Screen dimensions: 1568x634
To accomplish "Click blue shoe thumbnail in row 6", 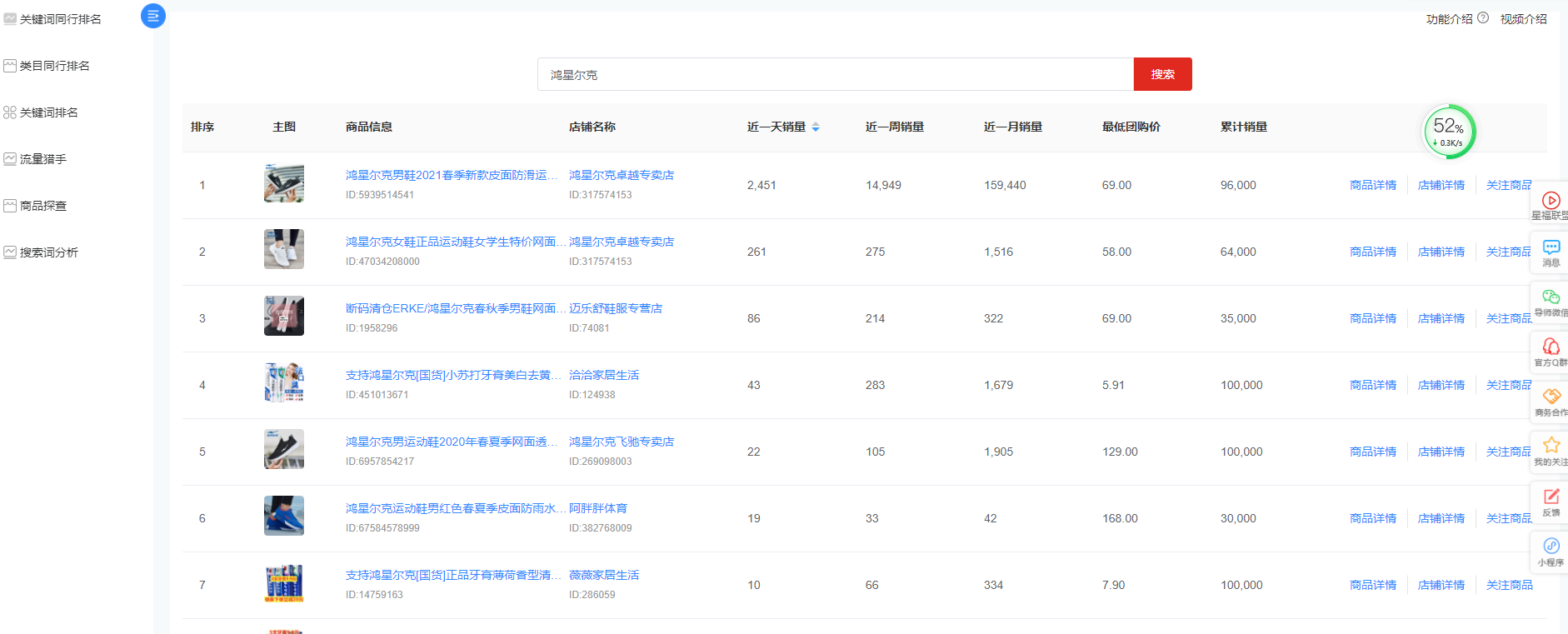I will click(x=284, y=516).
